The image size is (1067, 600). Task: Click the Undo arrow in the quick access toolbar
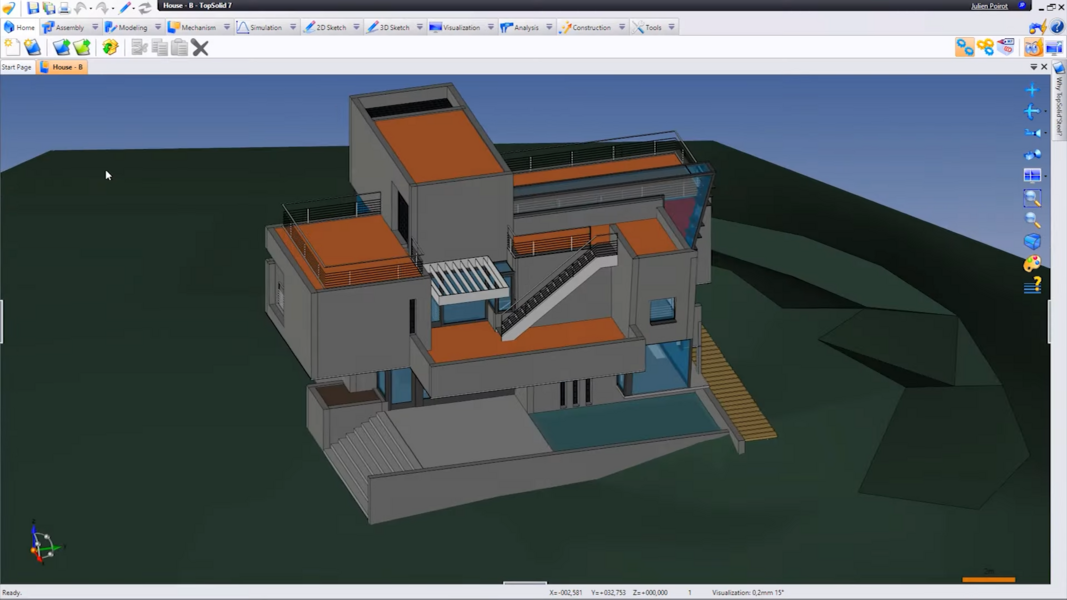80,8
